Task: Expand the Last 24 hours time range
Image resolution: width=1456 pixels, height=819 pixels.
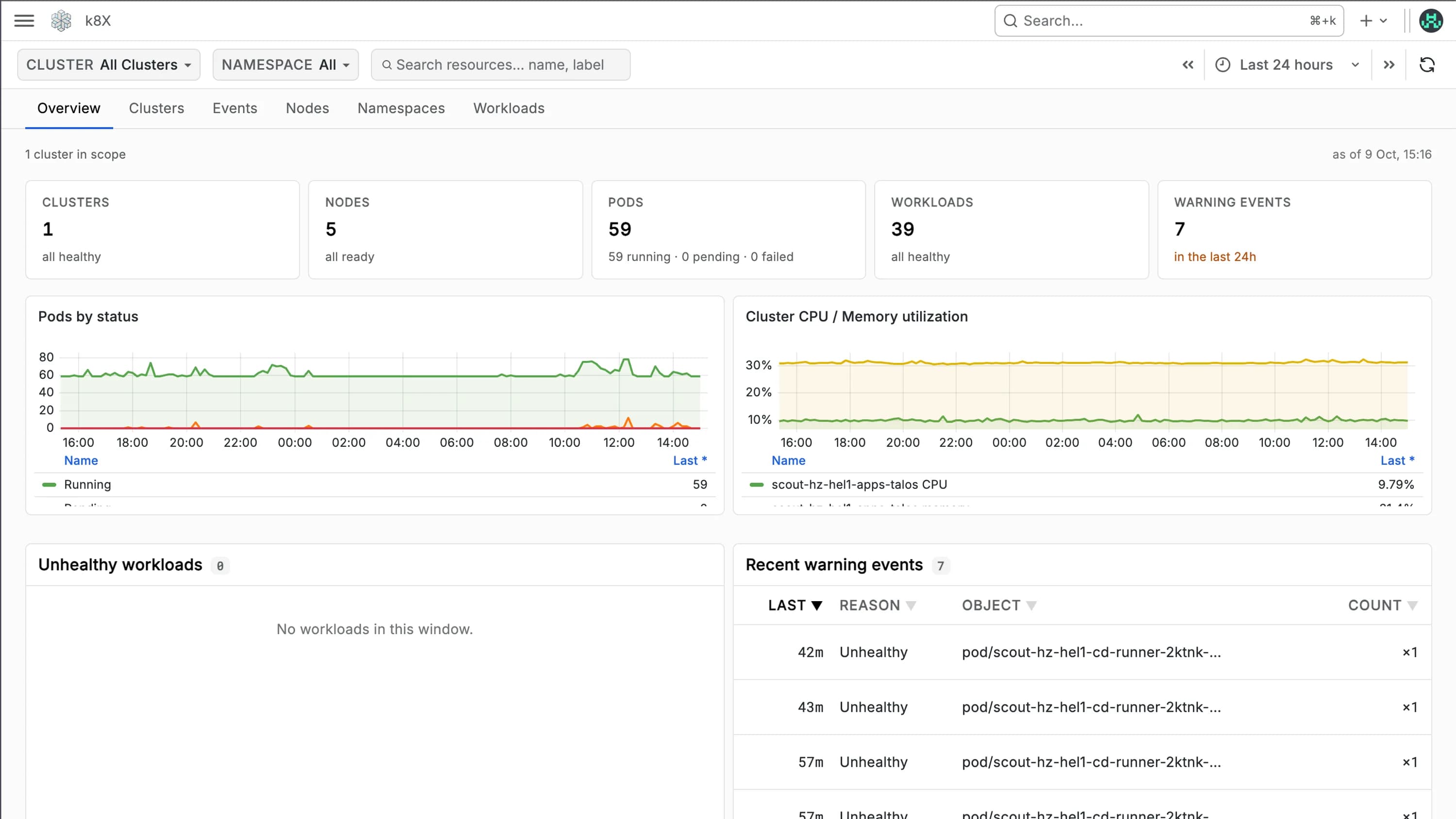Action: [1288, 65]
